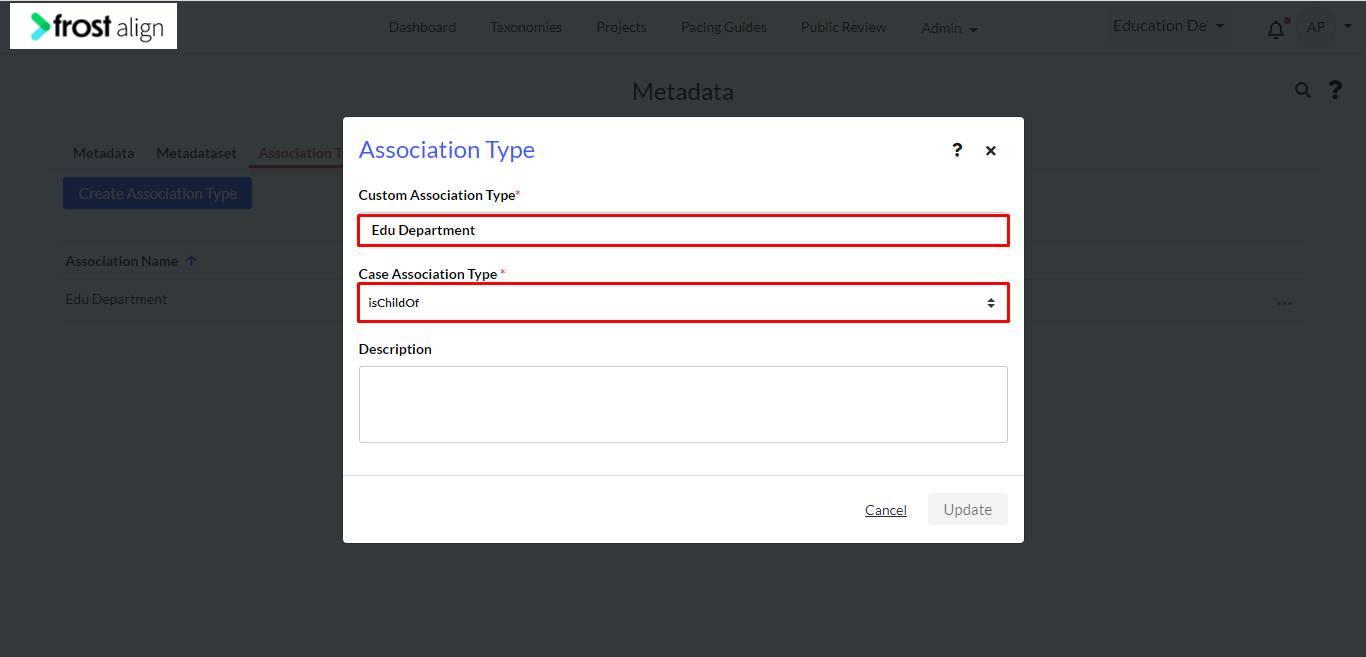
Task: Click the search magnifier icon on the Metadata page
Action: pyautogui.click(x=1303, y=90)
